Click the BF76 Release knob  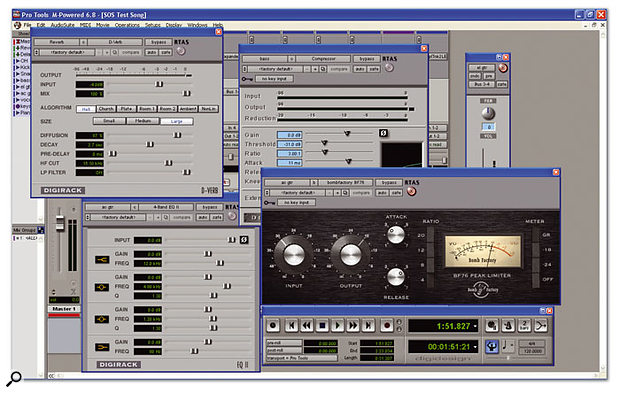pos(396,277)
